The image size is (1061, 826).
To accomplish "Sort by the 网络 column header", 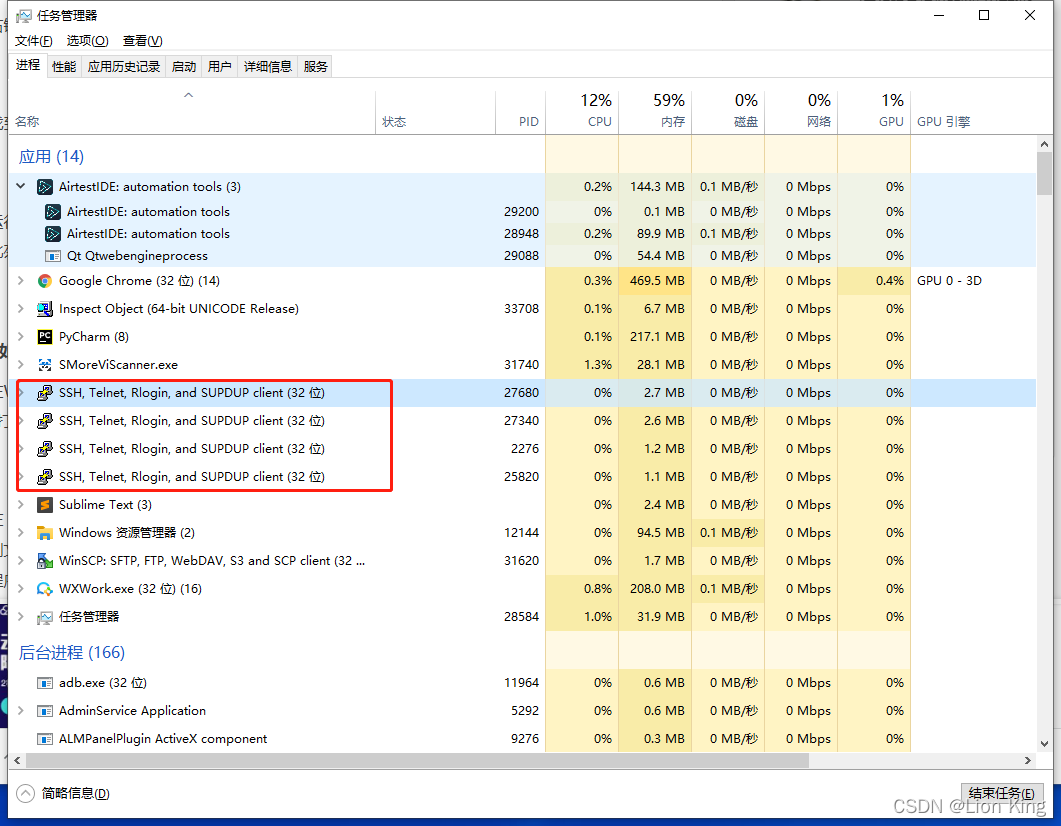I will pos(801,112).
